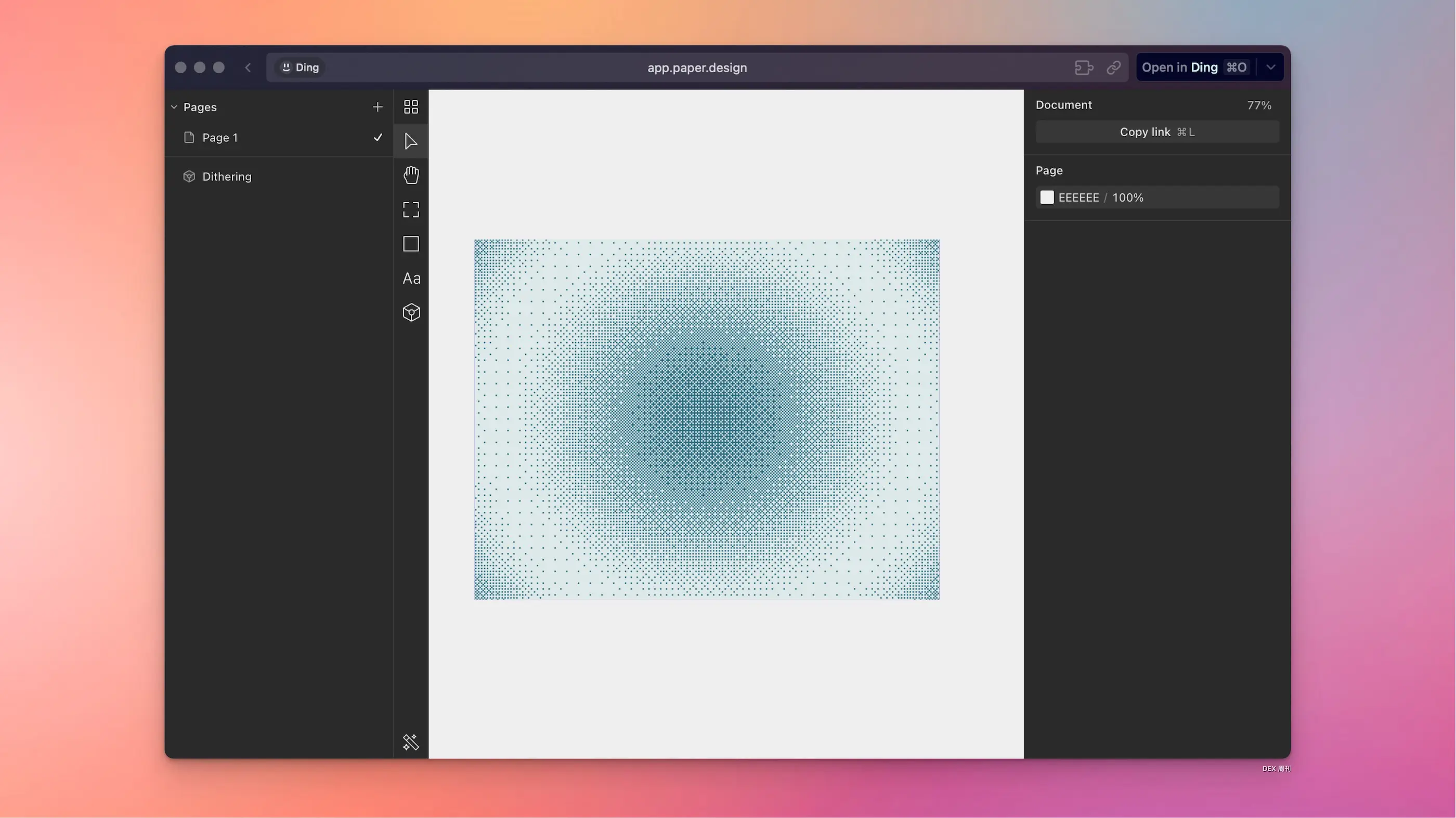The image size is (1456, 818).
Task: Select the arrow Move tool
Action: (411, 141)
